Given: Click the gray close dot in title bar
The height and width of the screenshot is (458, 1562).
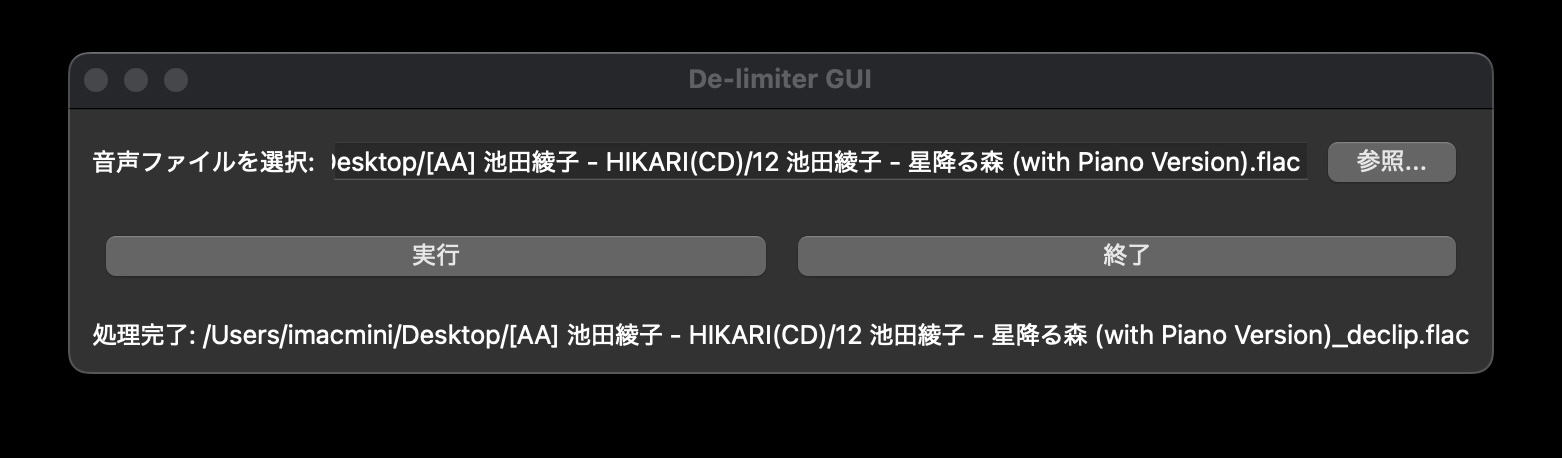Looking at the screenshot, I should [96, 80].
